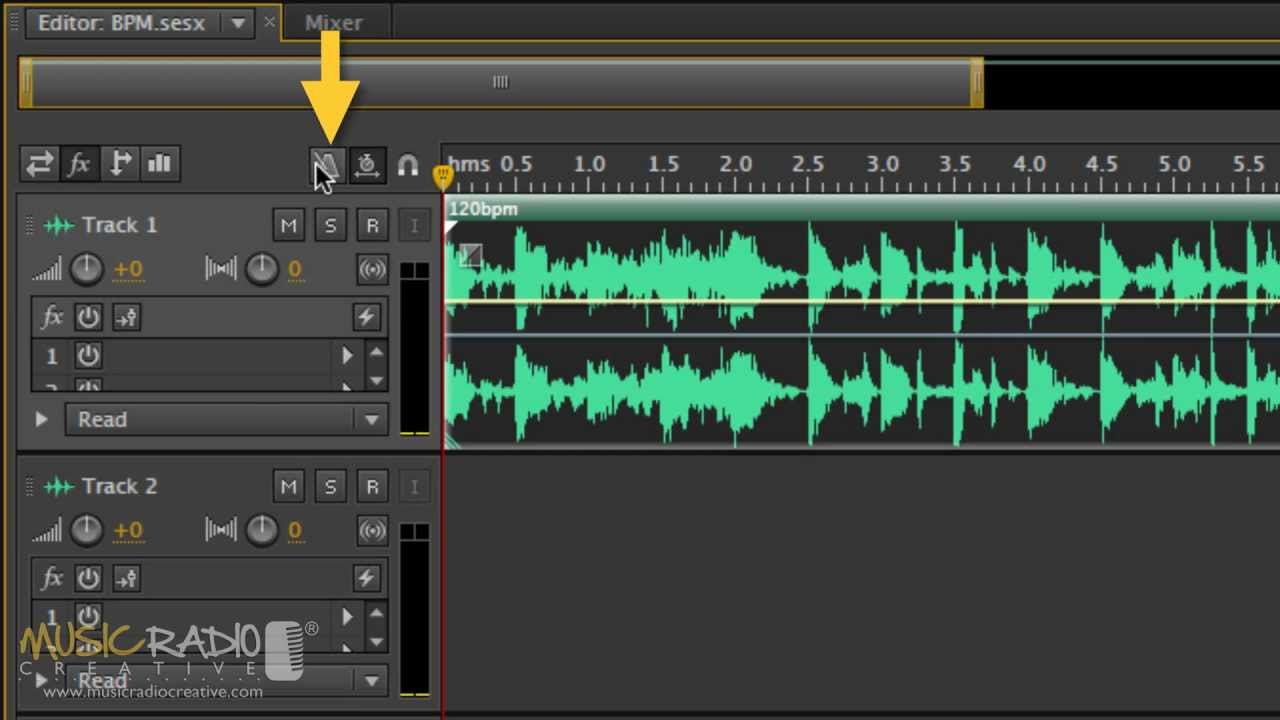Open the Sends view icon
The height and width of the screenshot is (720, 1280).
(x=119, y=163)
